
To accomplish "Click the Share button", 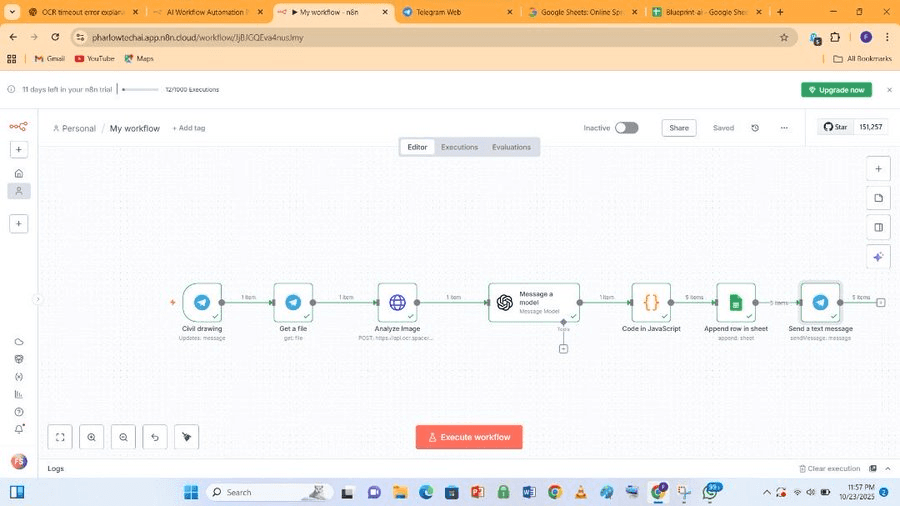I will (679, 128).
